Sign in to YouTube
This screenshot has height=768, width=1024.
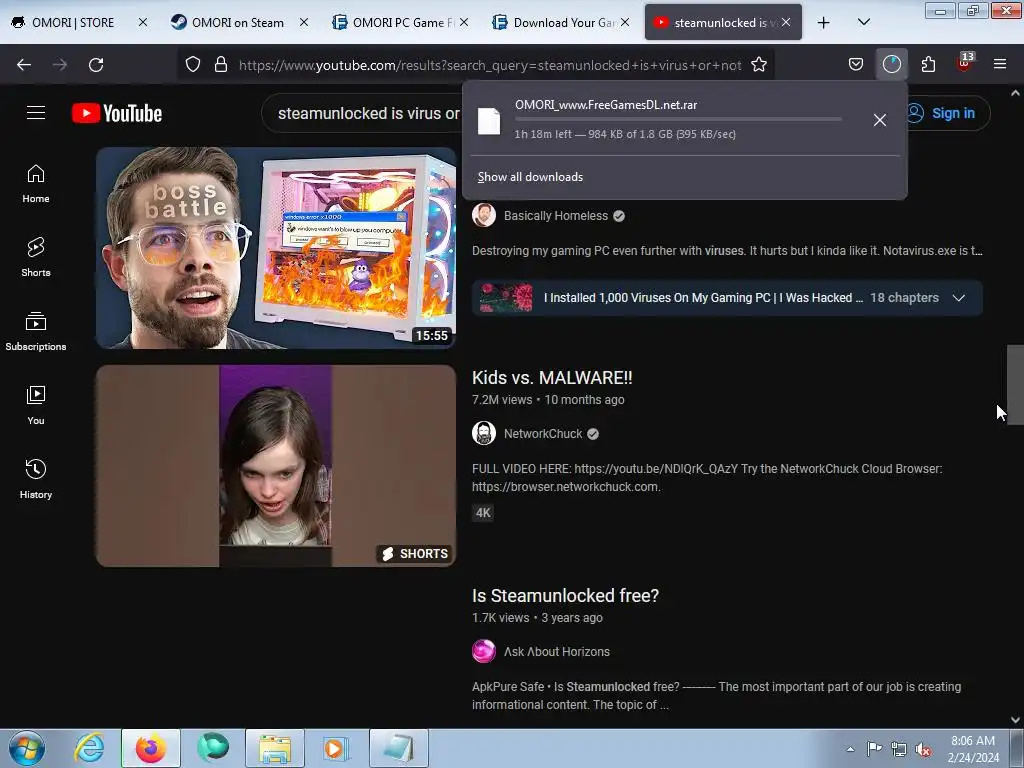tap(944, 113)
